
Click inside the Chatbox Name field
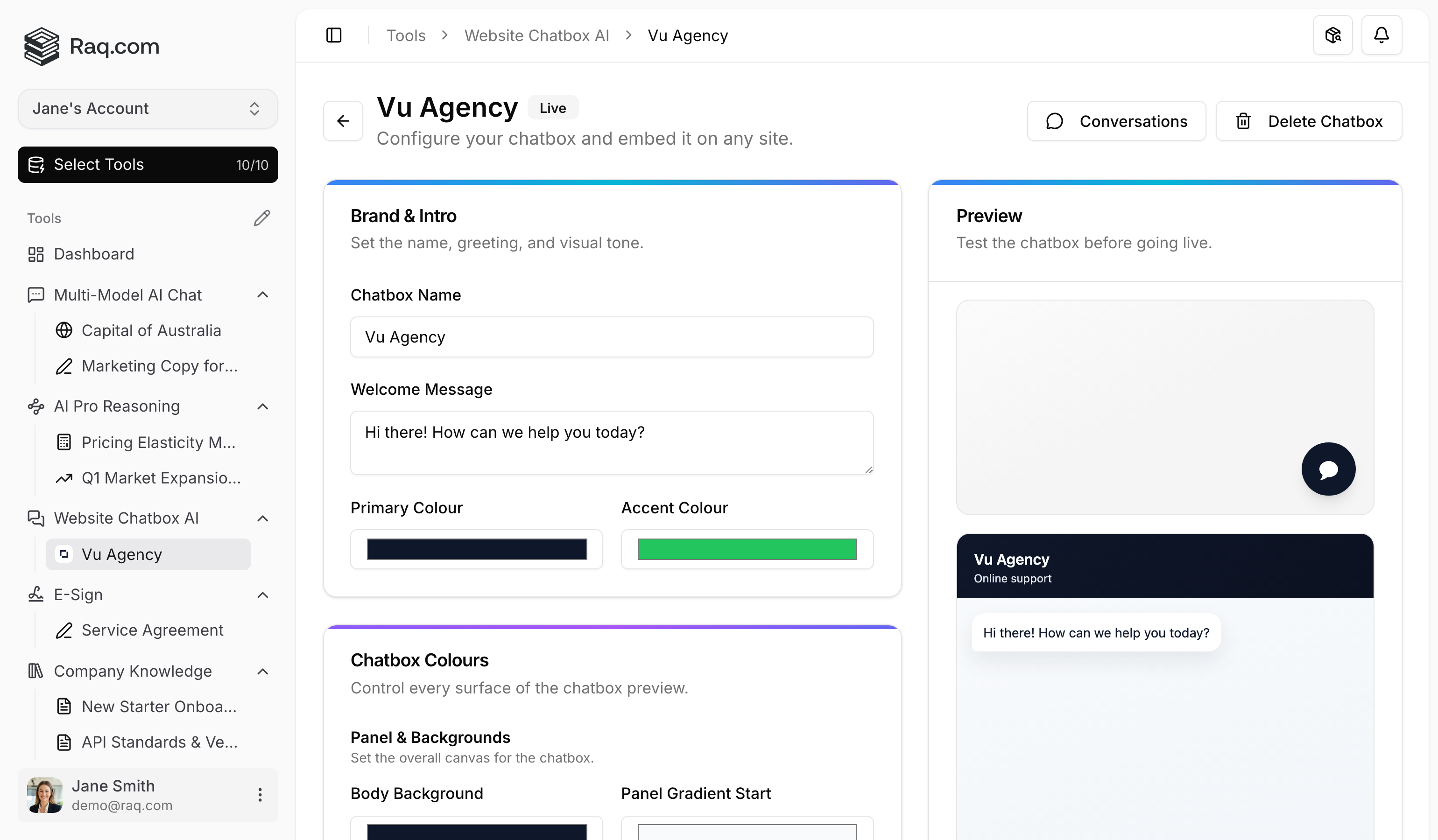tap(611, 336)
